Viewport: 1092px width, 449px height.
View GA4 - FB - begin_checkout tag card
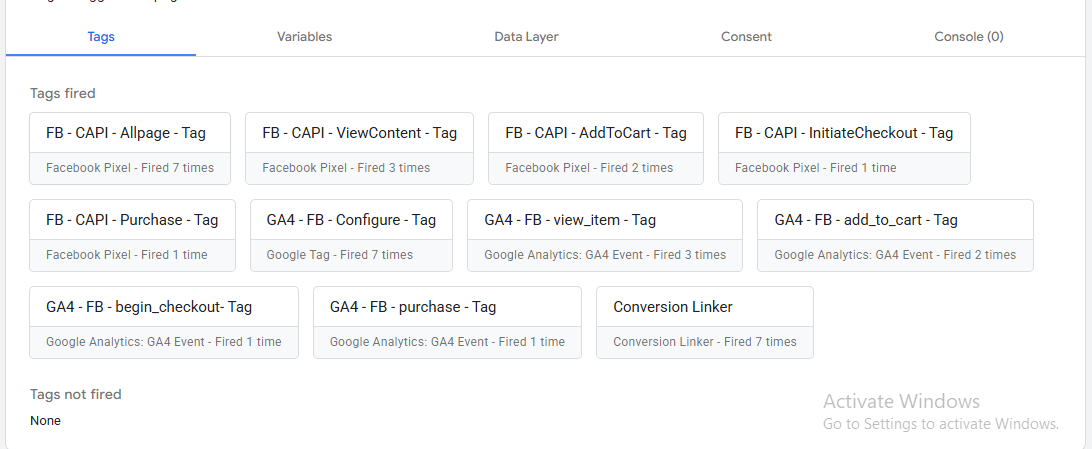click(164, 322)
